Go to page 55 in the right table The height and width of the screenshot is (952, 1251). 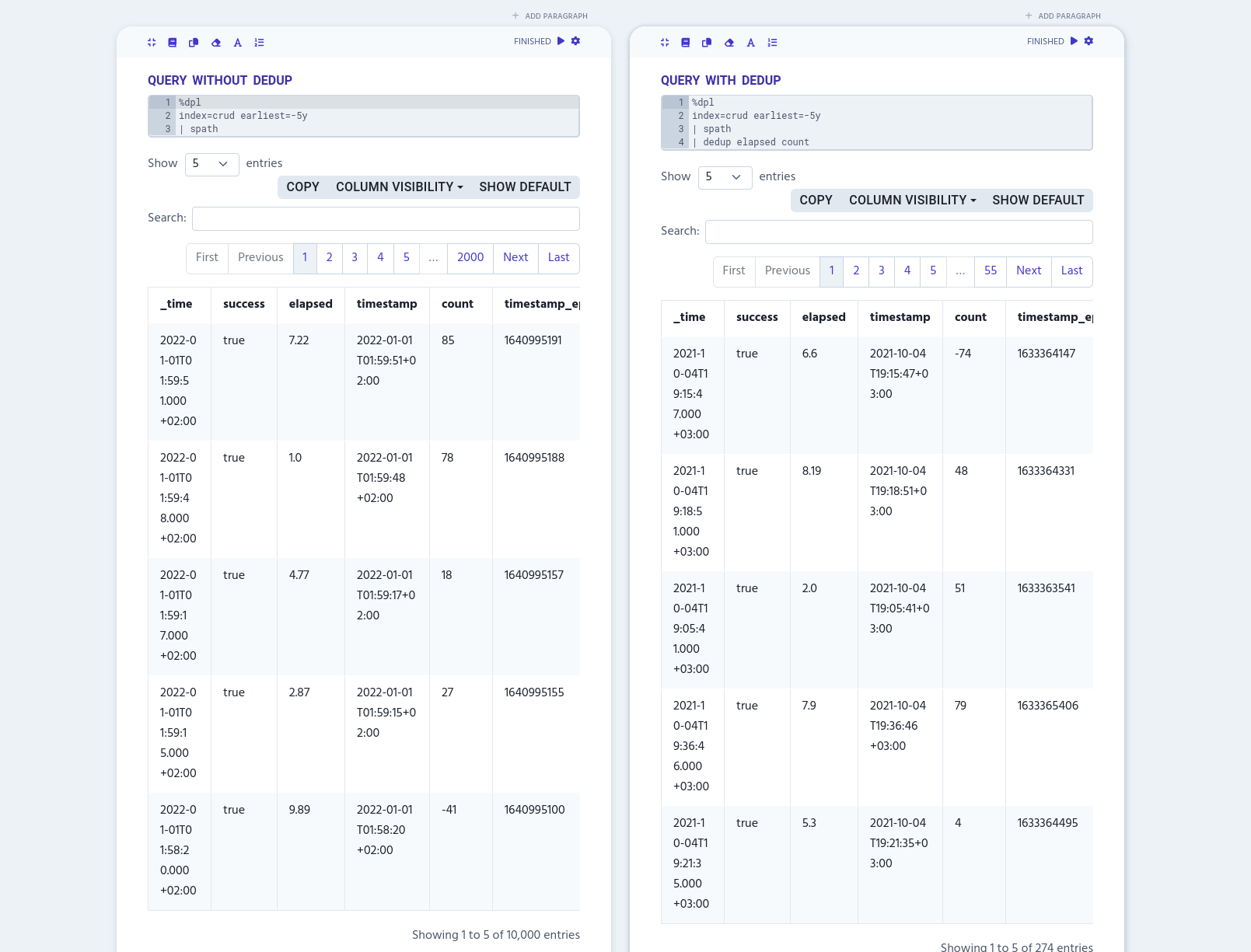[x=990, y=271]
